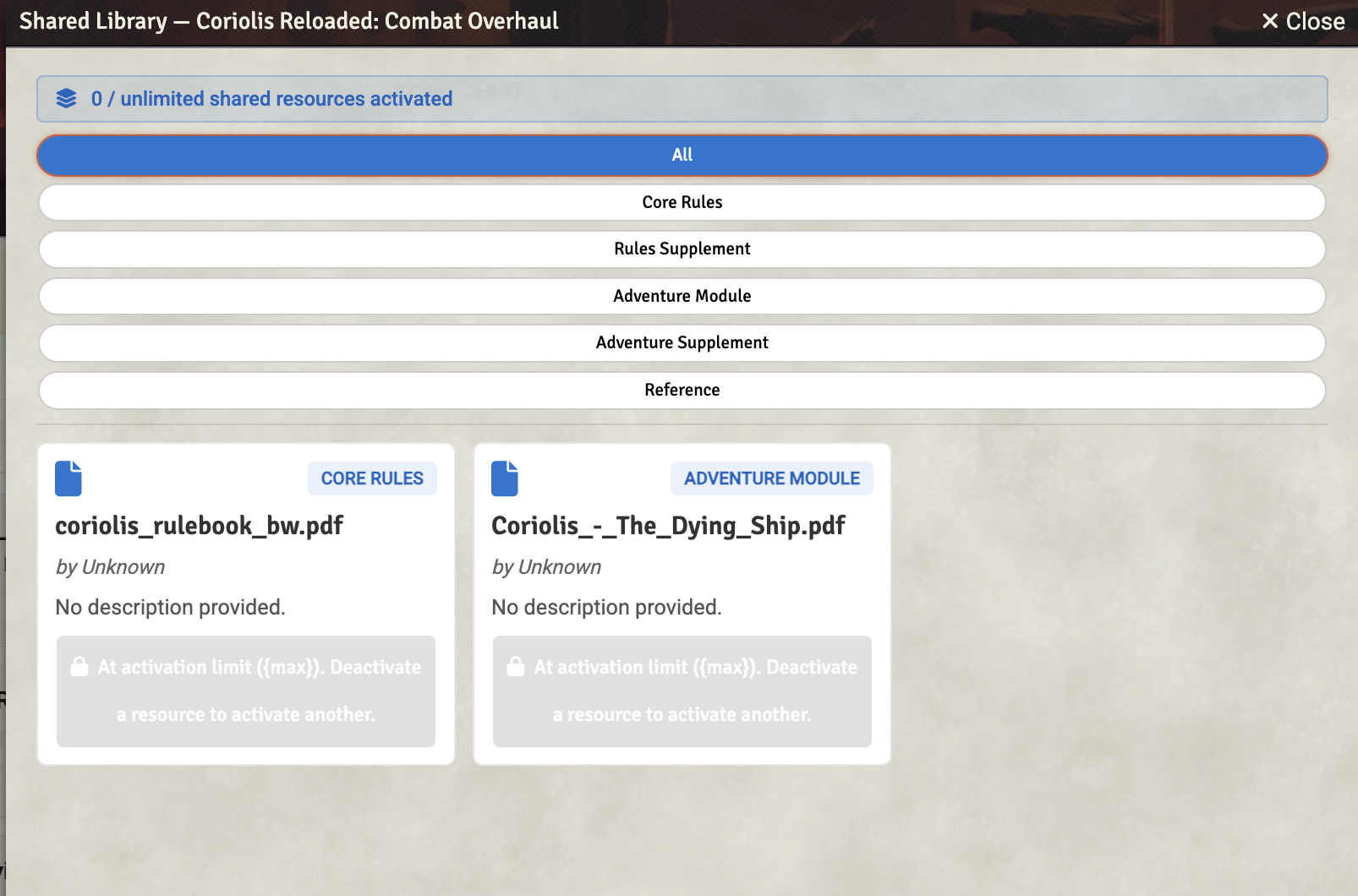Open the Adventure Supplement filter
This screenshot has width=1358, height=896.
click(682, 342)
